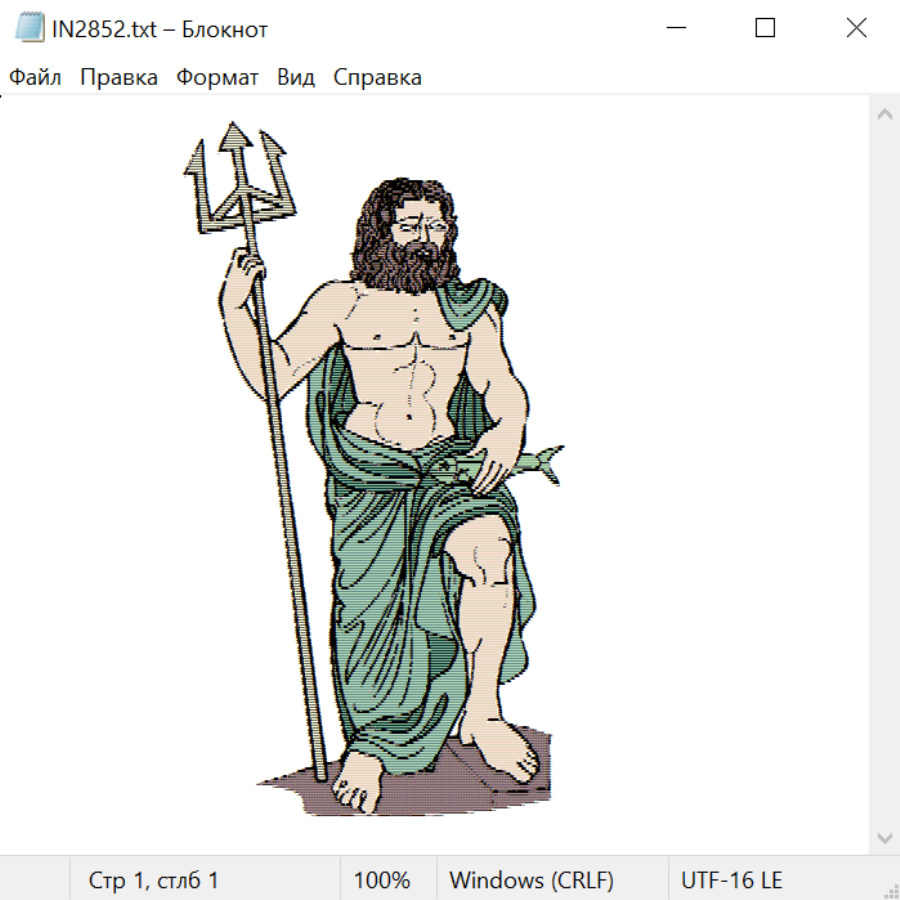900x900 pixels.
Task: Click the 100% zoom level indicator
Action: tap(382, 880)
